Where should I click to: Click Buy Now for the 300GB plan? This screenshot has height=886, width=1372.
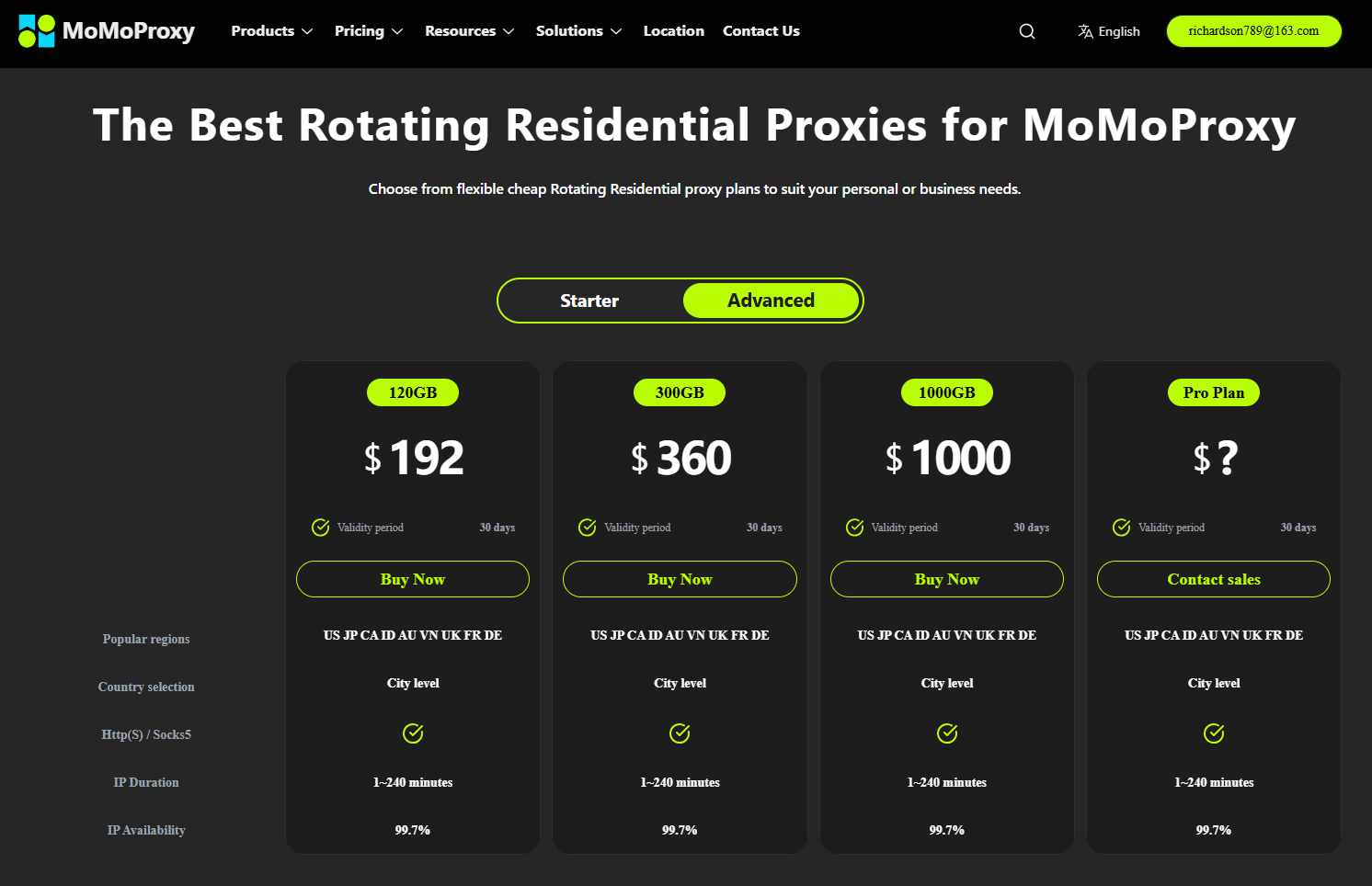[x=680, y=579]
